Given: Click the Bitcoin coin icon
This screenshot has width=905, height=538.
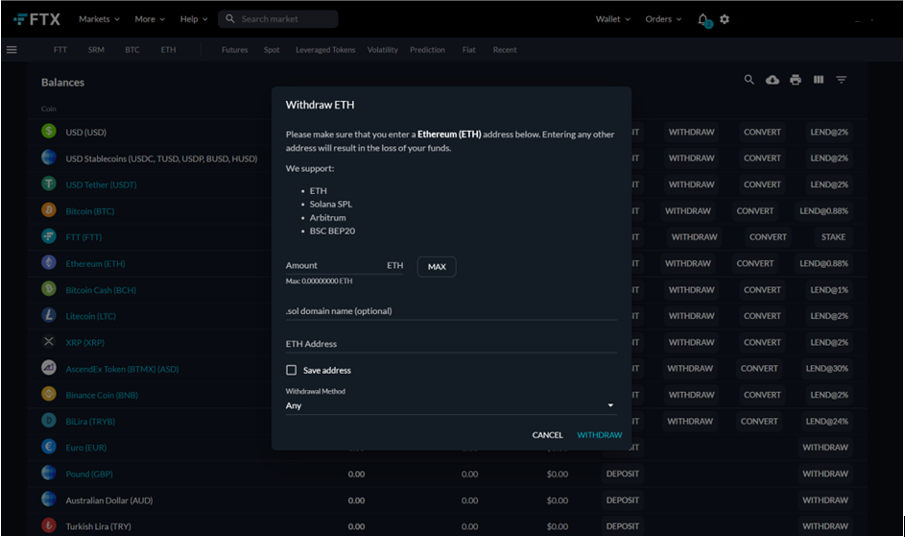Looking at the screenshot, I should 49,210.
